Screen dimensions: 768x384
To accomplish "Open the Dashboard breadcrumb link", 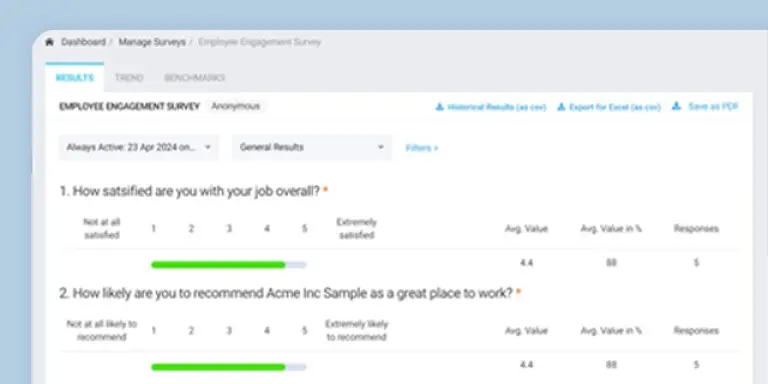I will tap(83, 42).
